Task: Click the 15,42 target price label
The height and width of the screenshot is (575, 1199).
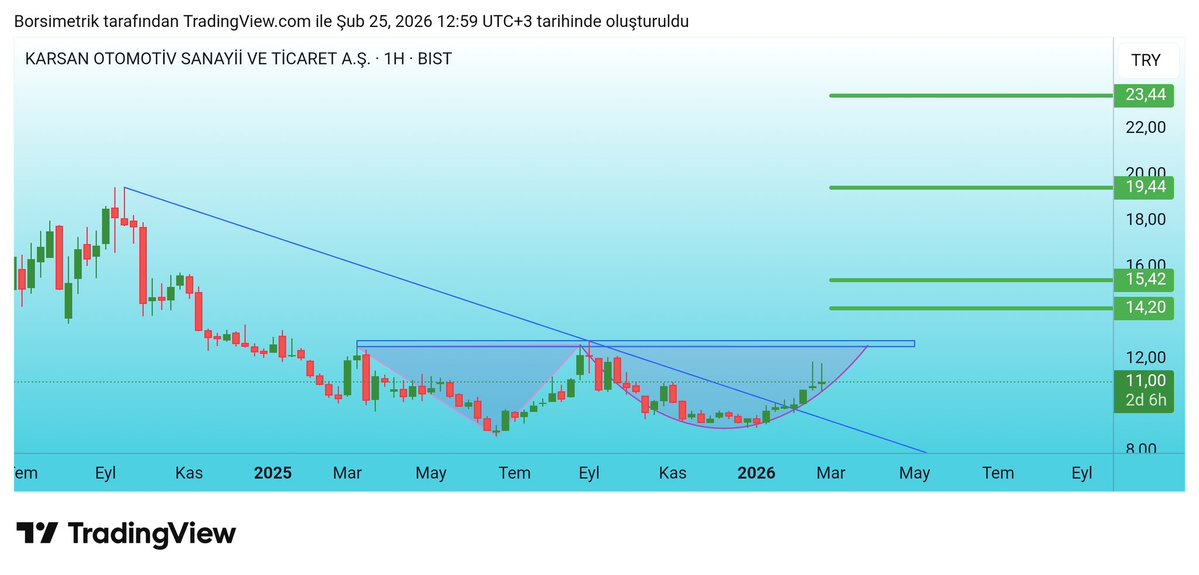Action: pyautogui.click(x=1145, y=280)
